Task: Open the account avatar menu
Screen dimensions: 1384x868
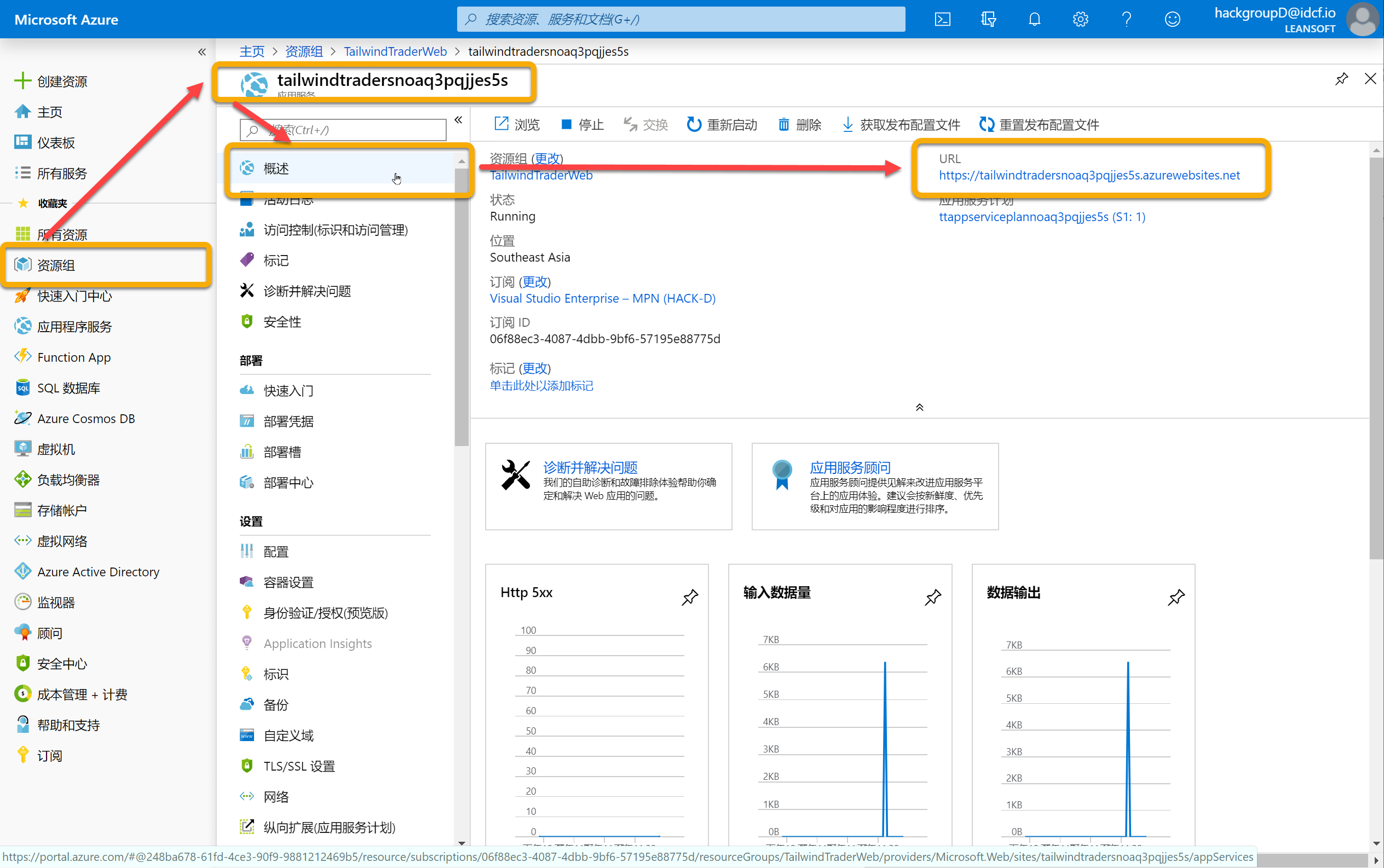Action: coord(1362,20)
